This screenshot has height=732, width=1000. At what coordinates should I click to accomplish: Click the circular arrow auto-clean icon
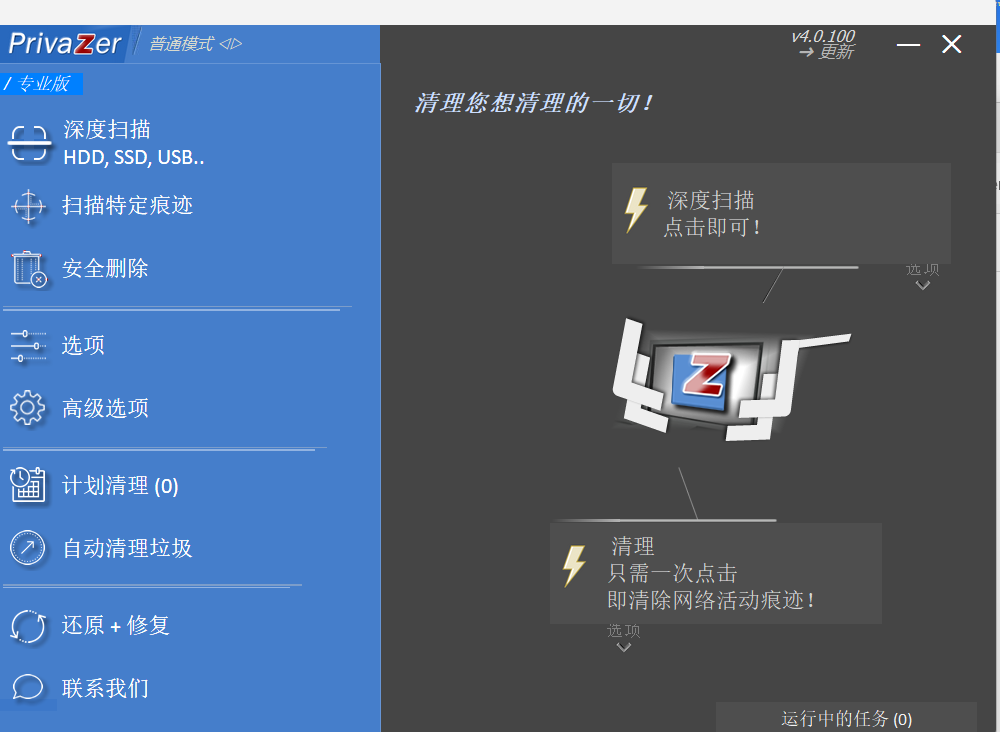click(x=27, y=548)
